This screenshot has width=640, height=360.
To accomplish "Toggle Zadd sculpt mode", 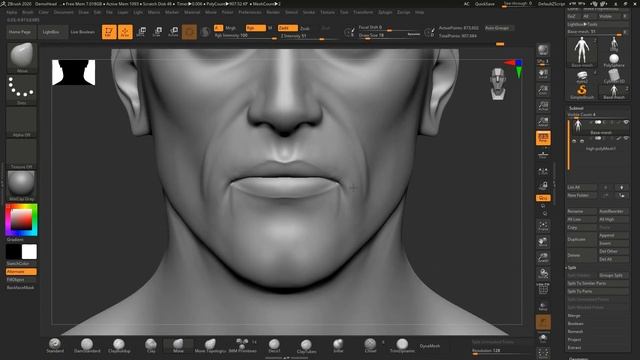I will [287, 28].
